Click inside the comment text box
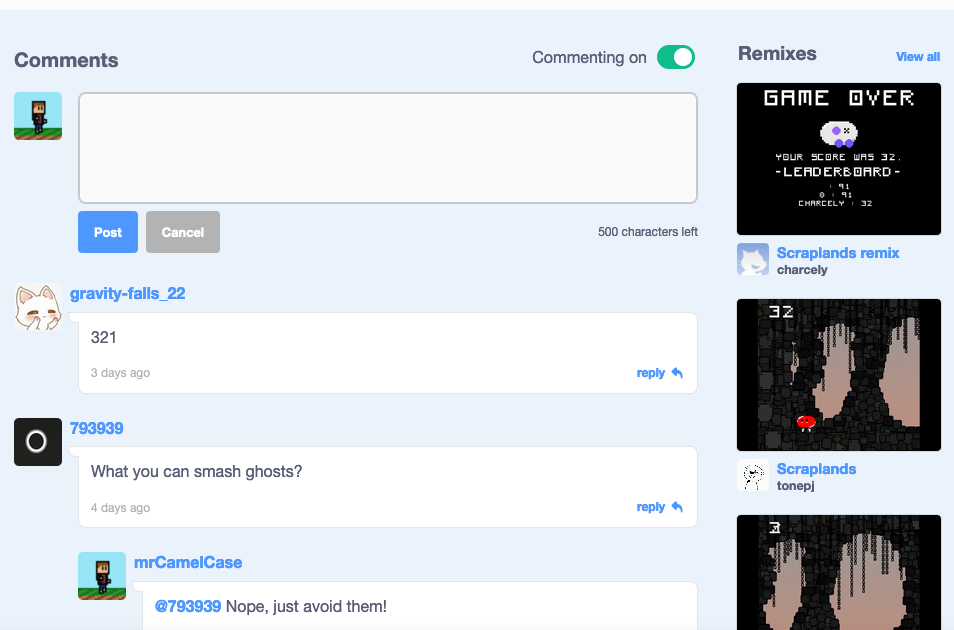This screenshot has width=954, height=630. pos(388,145)
